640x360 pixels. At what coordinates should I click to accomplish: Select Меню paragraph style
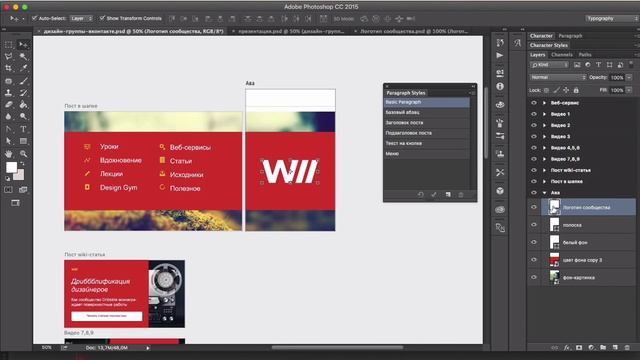[x=427, y=154]
